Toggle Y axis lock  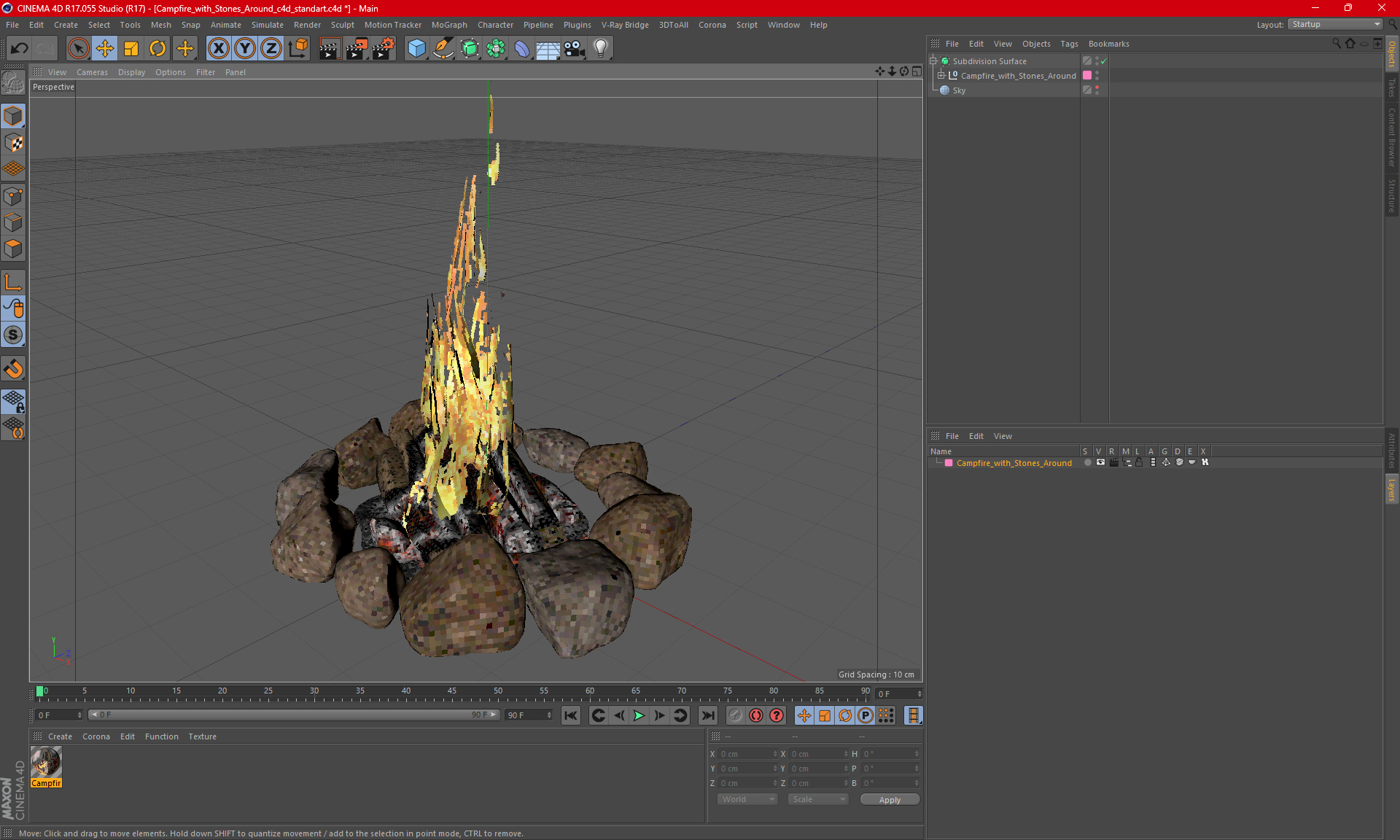tap(245, 48)
